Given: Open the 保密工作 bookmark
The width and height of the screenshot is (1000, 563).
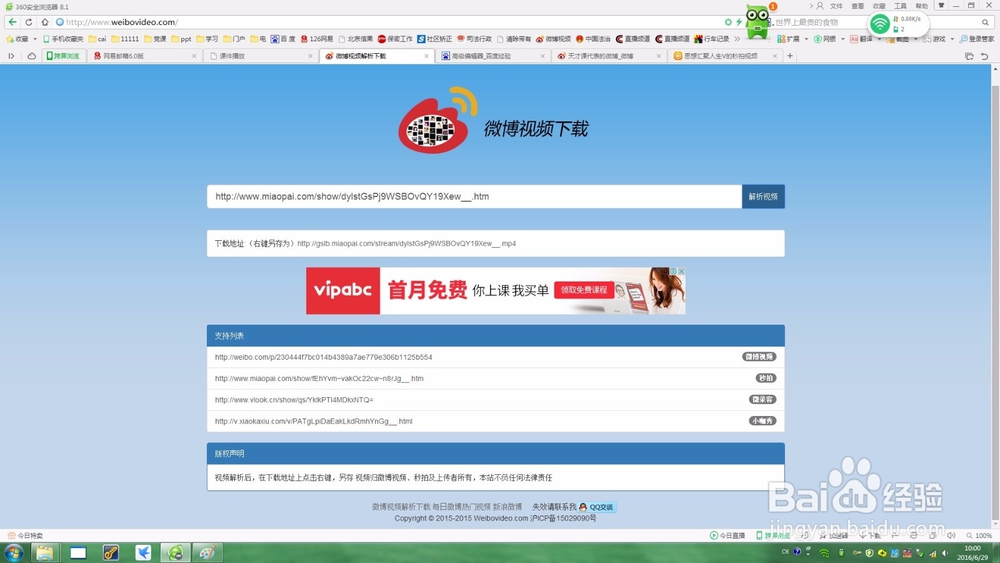Looking at the screenshot, I should [x=395, y=39].
